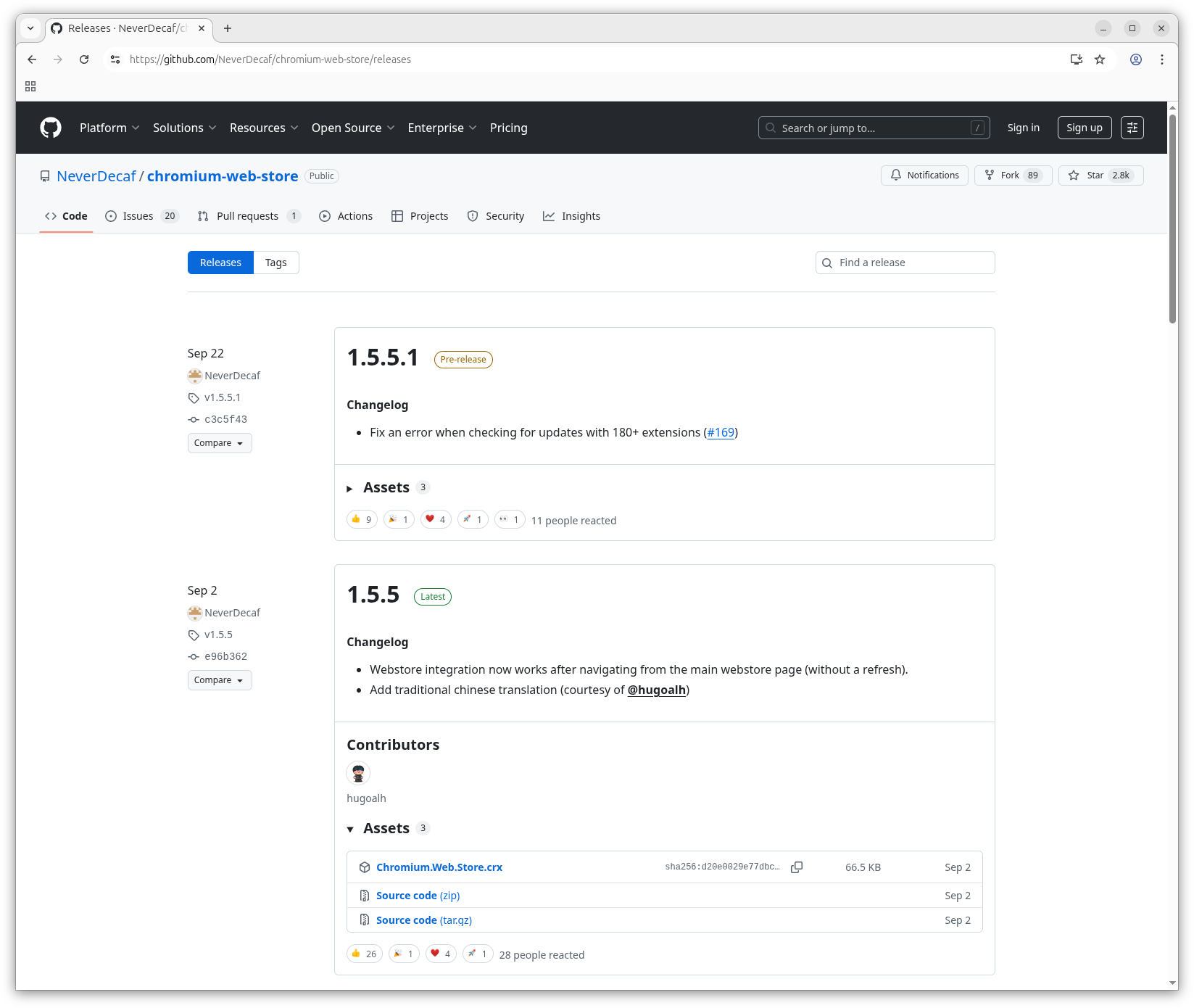Reload the page using the refresh icon
The width and height of the screenshot is (1194, 1008).
point(84,59)
